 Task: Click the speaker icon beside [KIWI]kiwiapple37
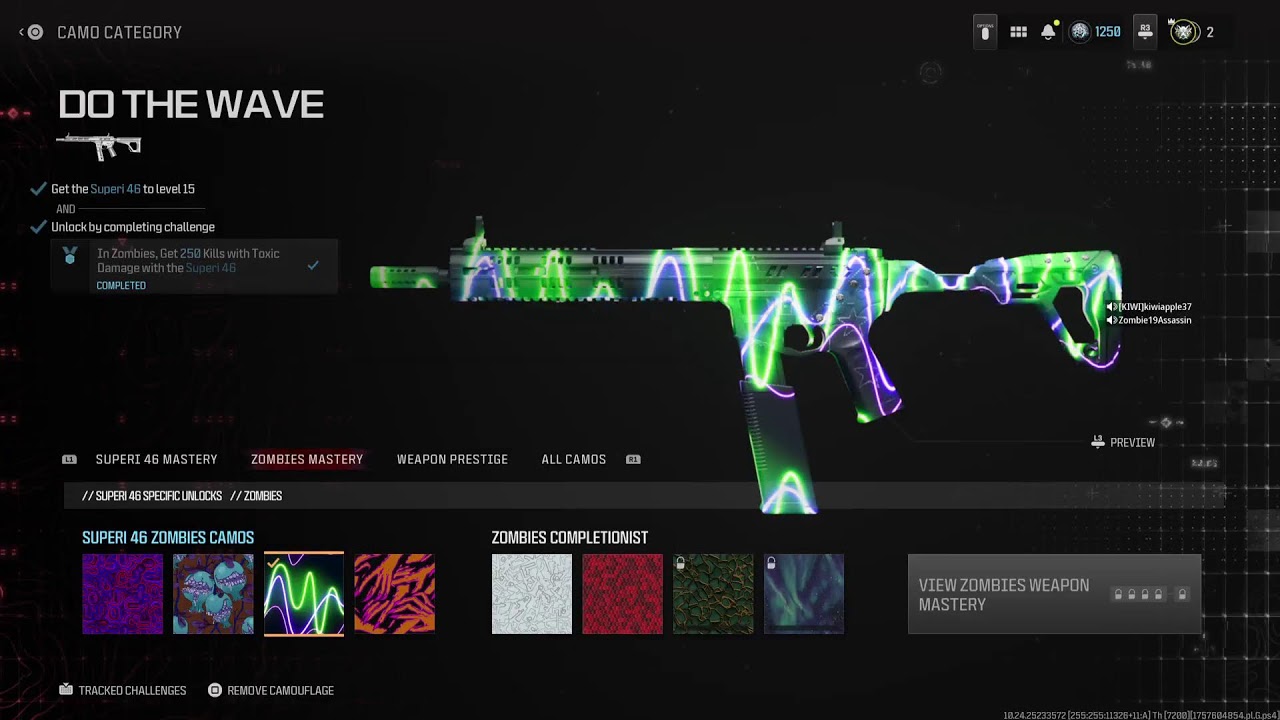pos(1111,307)
